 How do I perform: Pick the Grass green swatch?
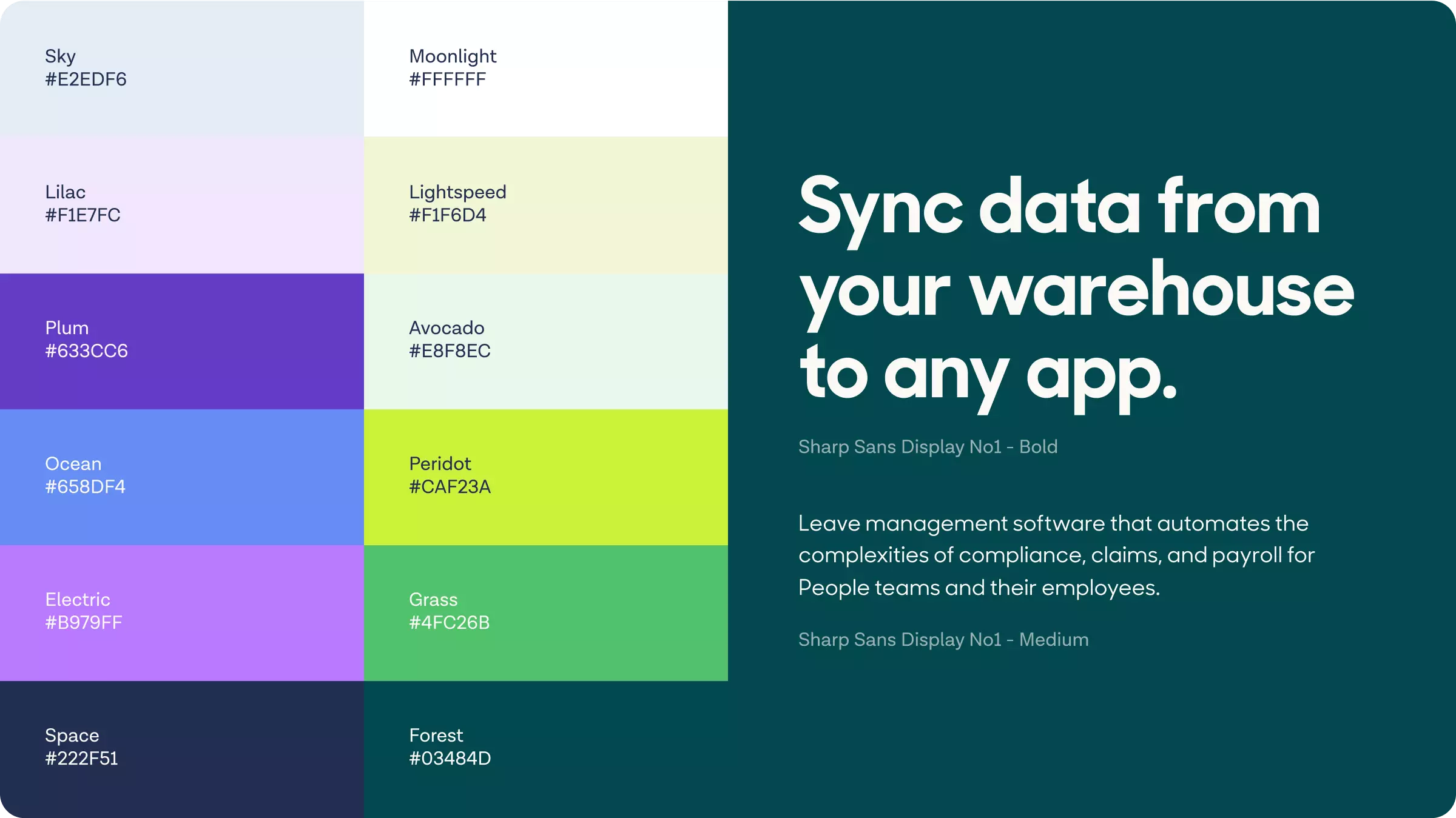[546, 613]
